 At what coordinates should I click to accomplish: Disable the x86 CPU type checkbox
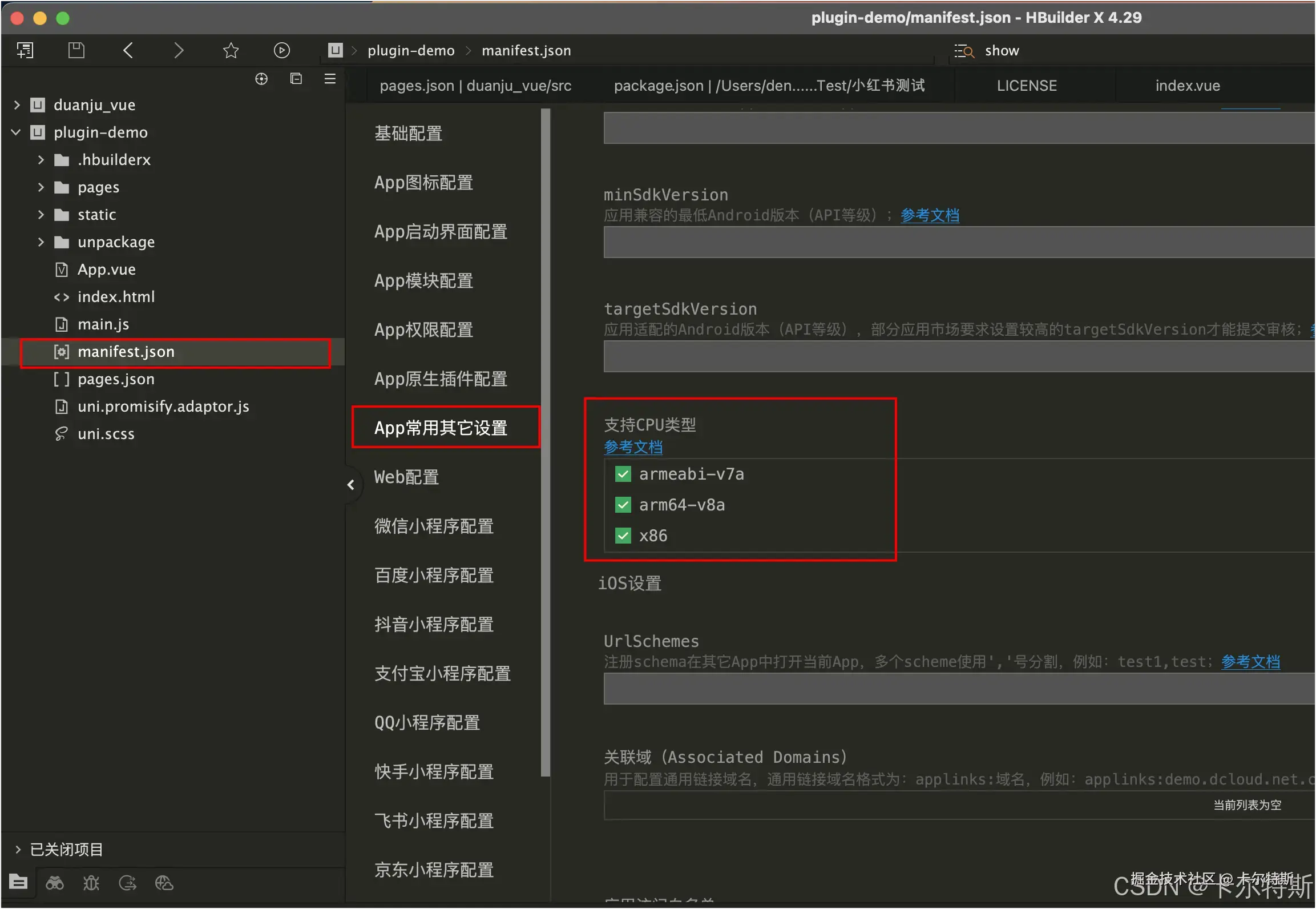(623, 536)
